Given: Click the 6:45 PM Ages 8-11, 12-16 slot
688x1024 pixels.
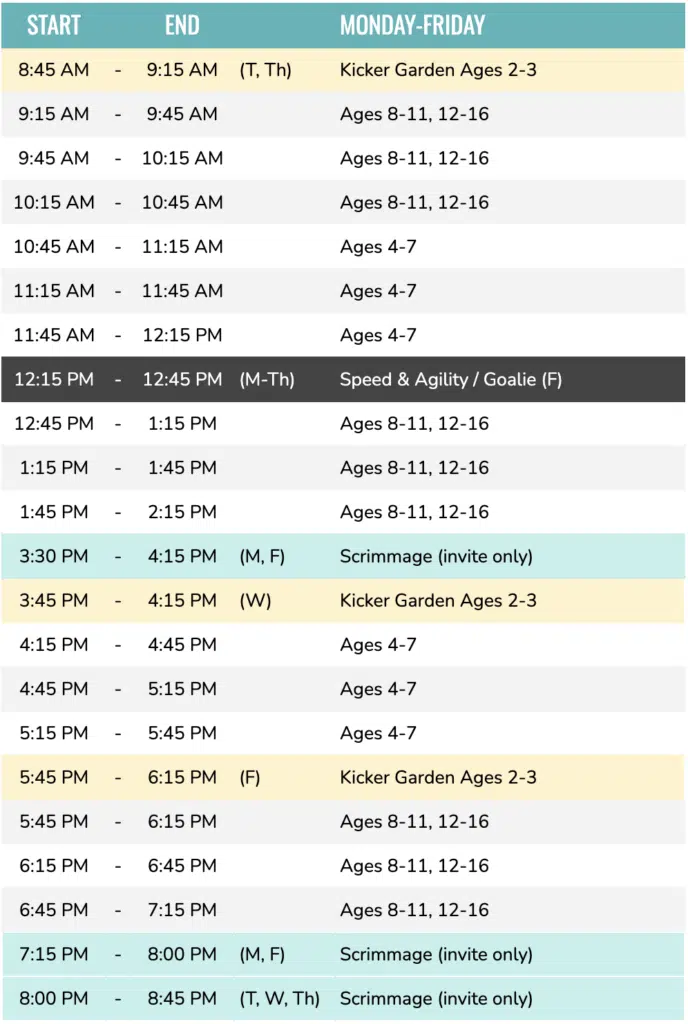Looking at the screenshot, I should click(x=343, y=910).
